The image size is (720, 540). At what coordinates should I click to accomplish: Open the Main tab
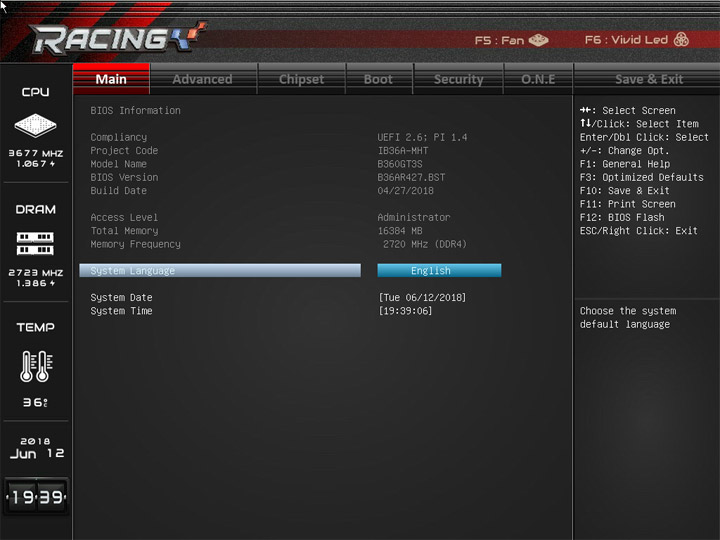(111, 79)
